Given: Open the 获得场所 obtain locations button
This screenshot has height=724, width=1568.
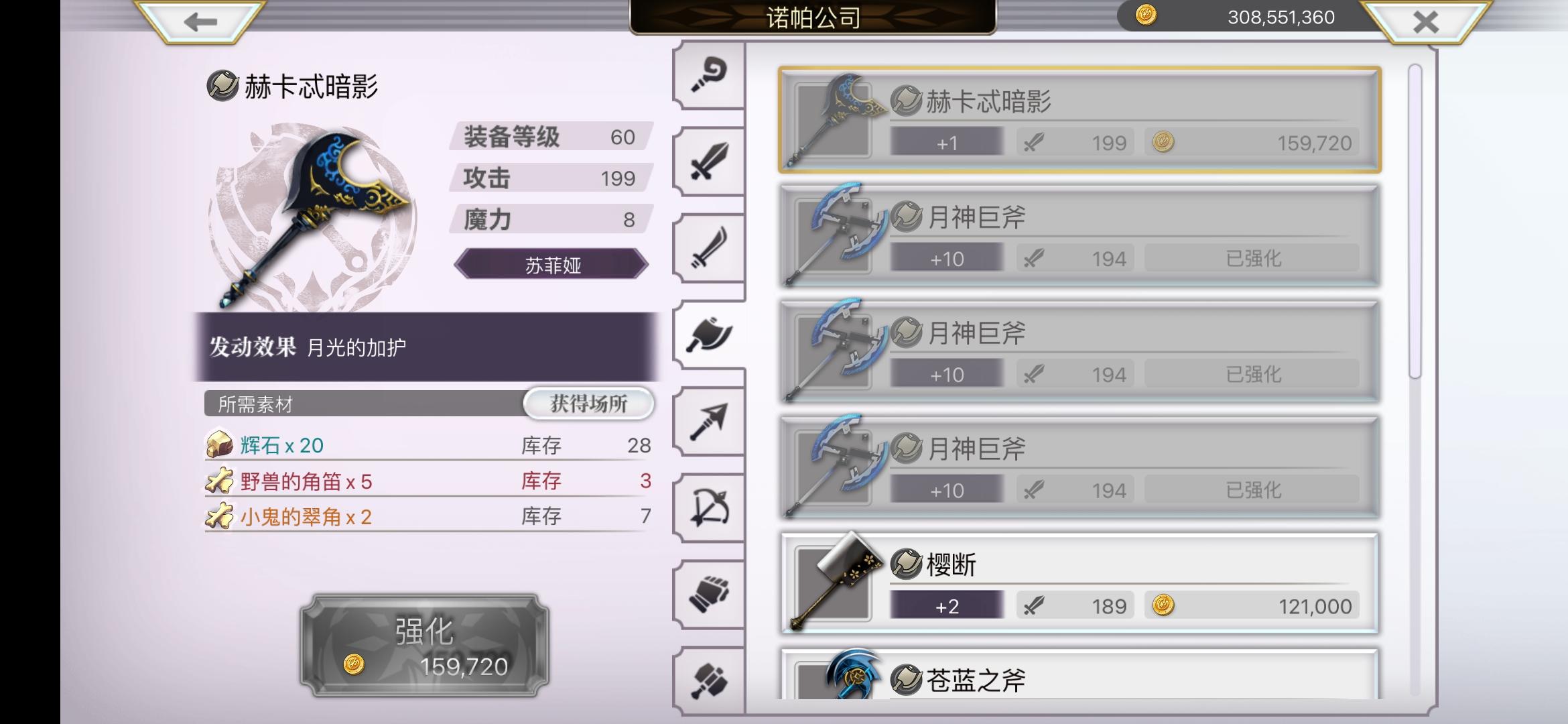Looking at the screenshot, I should click(x=588, y=404).
